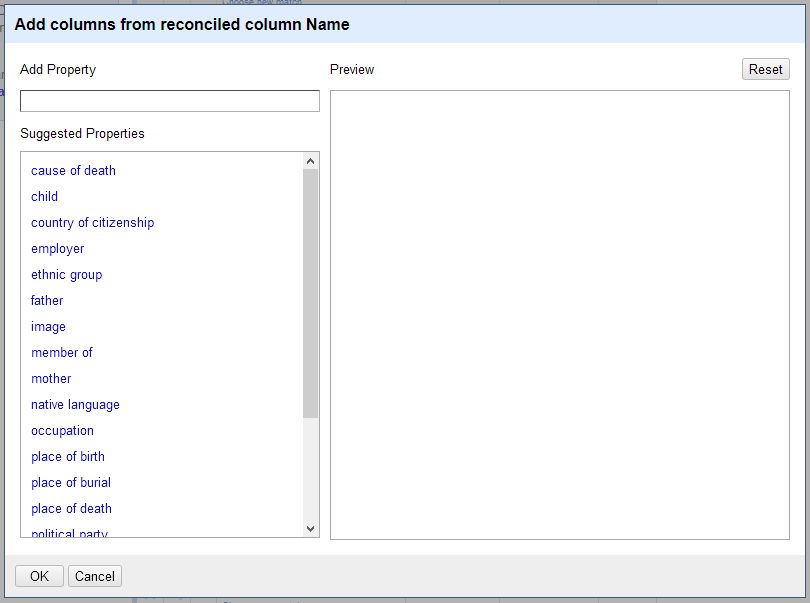Confirm with the OK button
Viewport: 810px width, 603px height.
38,576
